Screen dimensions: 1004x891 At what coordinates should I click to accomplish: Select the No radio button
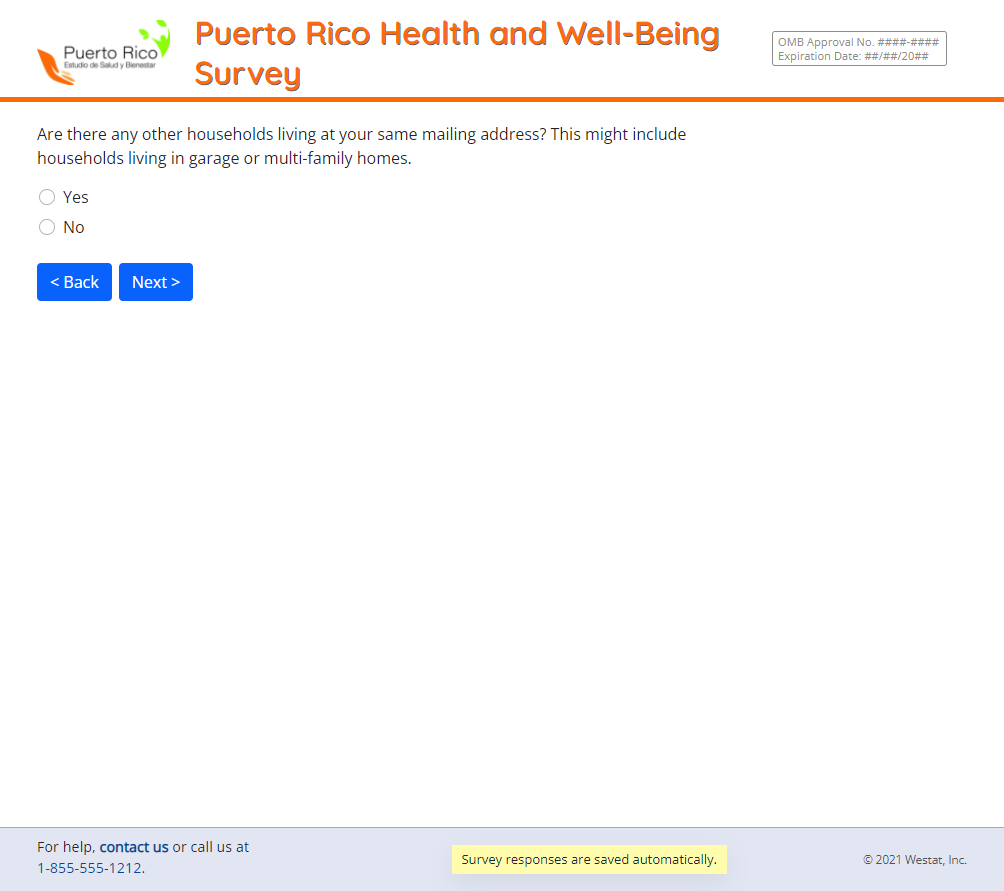(x=47, y=227)
